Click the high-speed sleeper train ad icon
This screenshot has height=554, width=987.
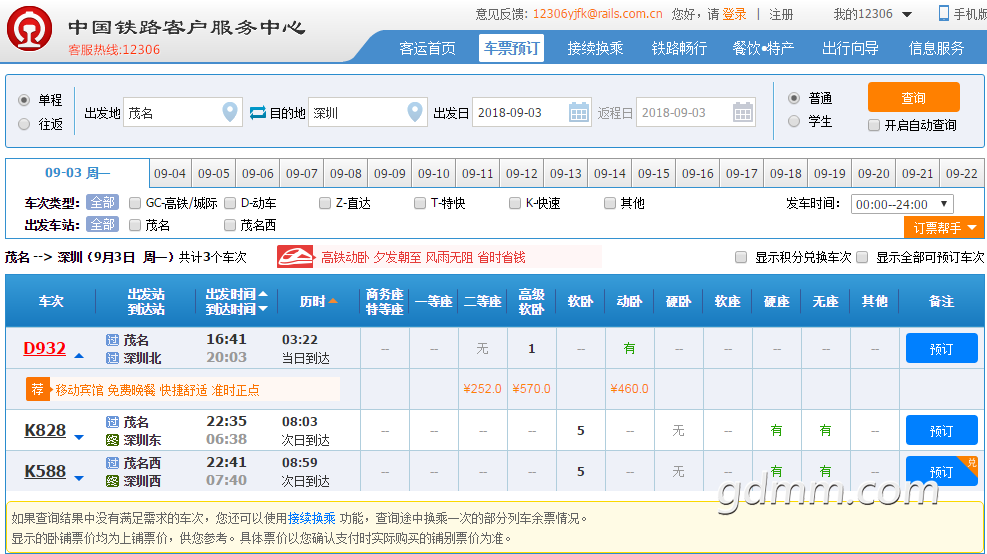295,257
